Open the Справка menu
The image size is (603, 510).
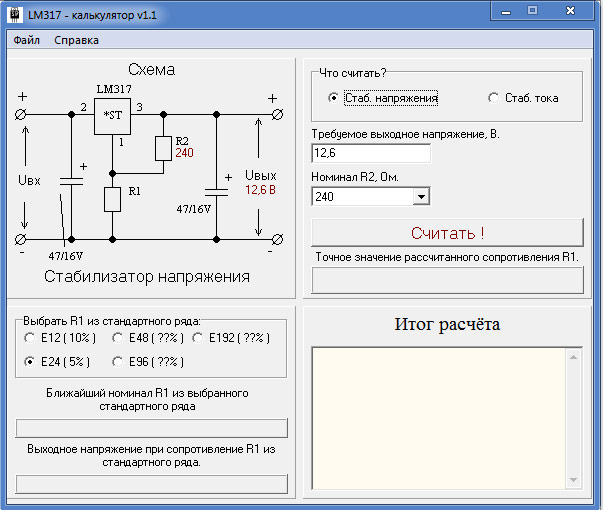(76, 41)
